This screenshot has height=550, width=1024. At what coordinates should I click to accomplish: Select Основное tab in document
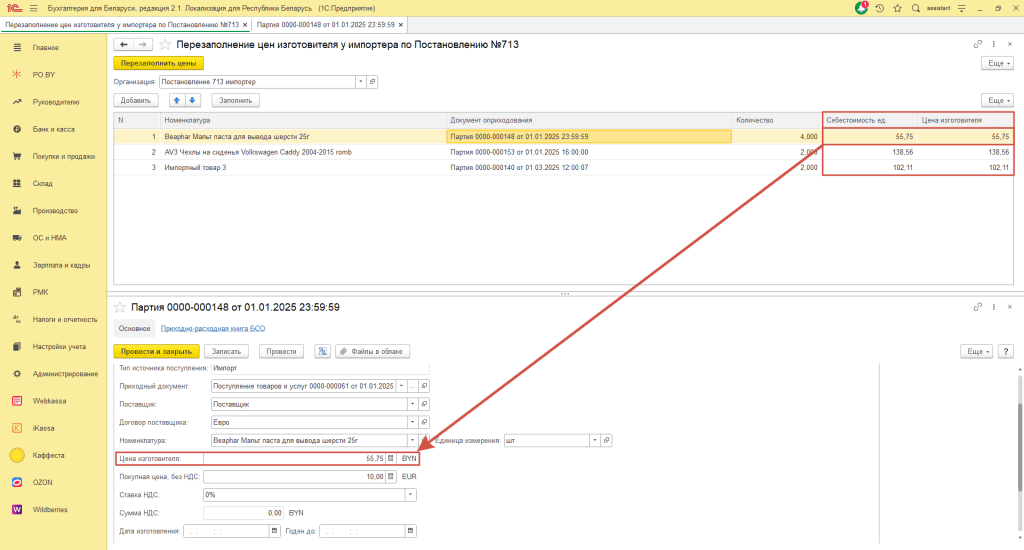pos(135,329)
